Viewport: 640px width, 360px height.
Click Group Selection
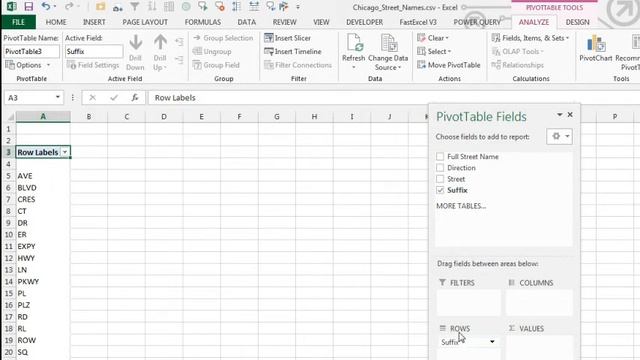(223, 38)
